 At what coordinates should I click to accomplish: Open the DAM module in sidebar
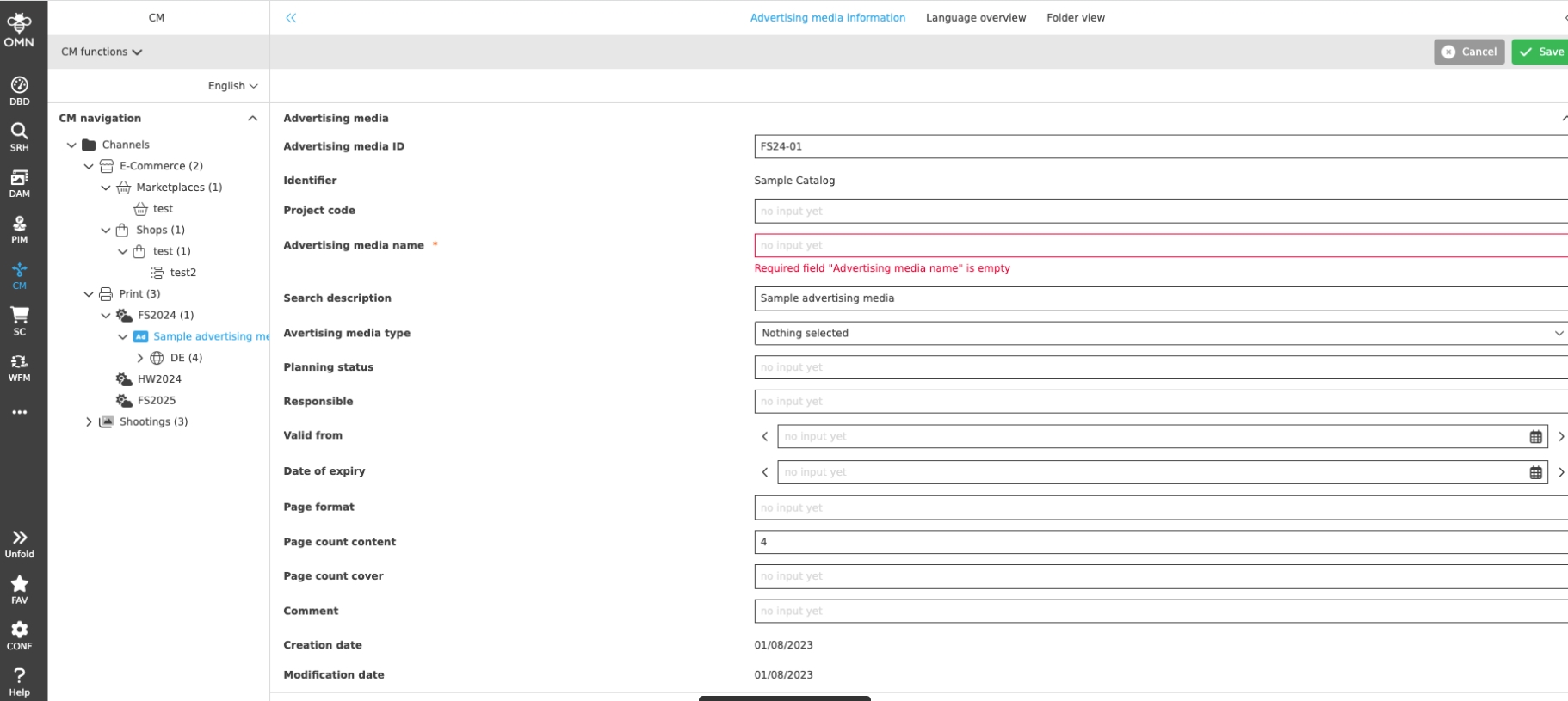pos(19,182)
